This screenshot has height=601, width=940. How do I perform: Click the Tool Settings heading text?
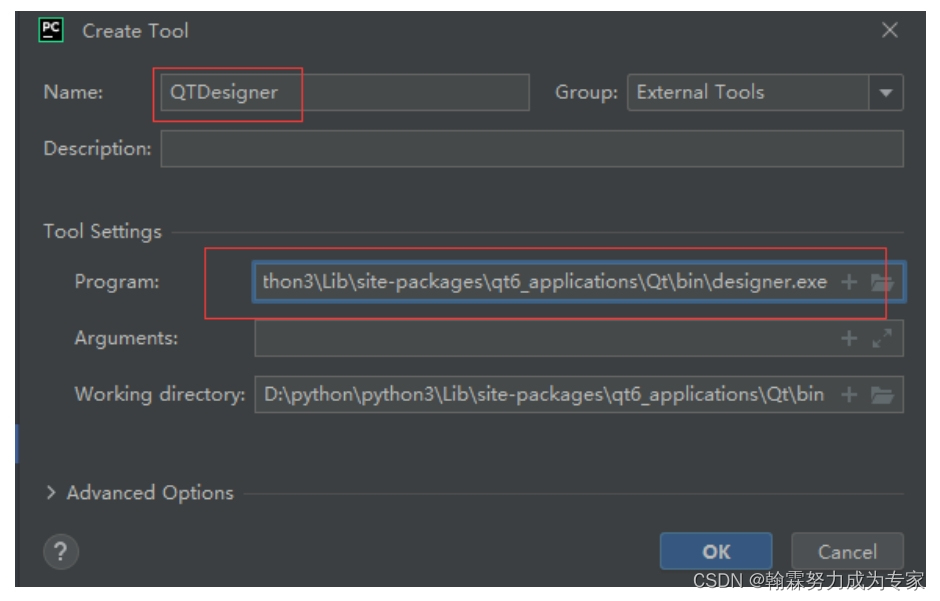tap(103, 231)
